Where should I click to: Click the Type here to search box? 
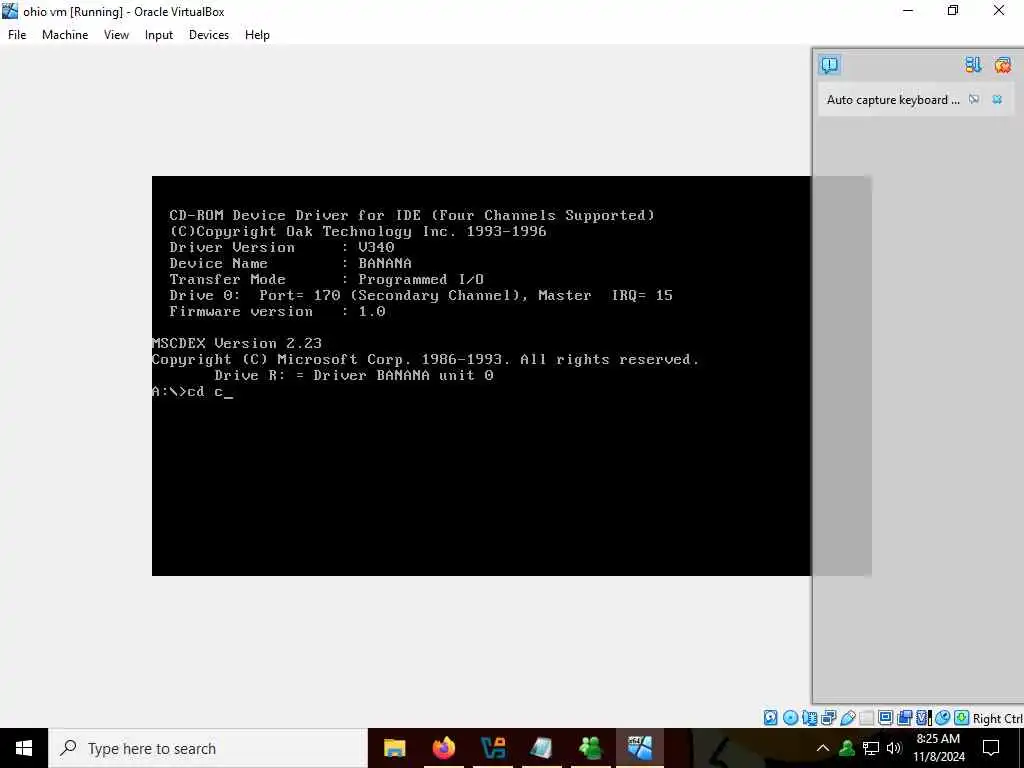pos(208,748)
